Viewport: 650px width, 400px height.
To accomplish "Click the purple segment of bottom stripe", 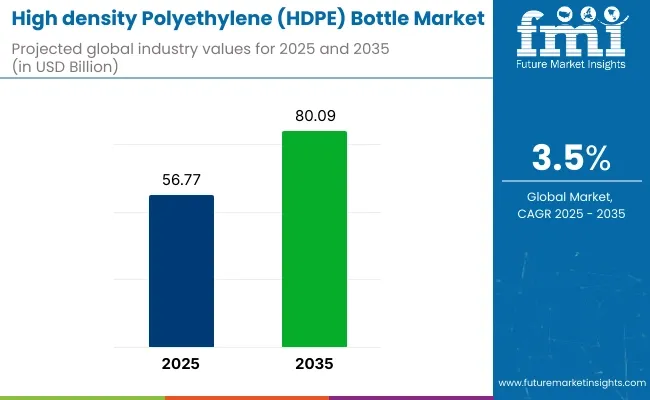I will pyautogui.click(x=410, y=397).
